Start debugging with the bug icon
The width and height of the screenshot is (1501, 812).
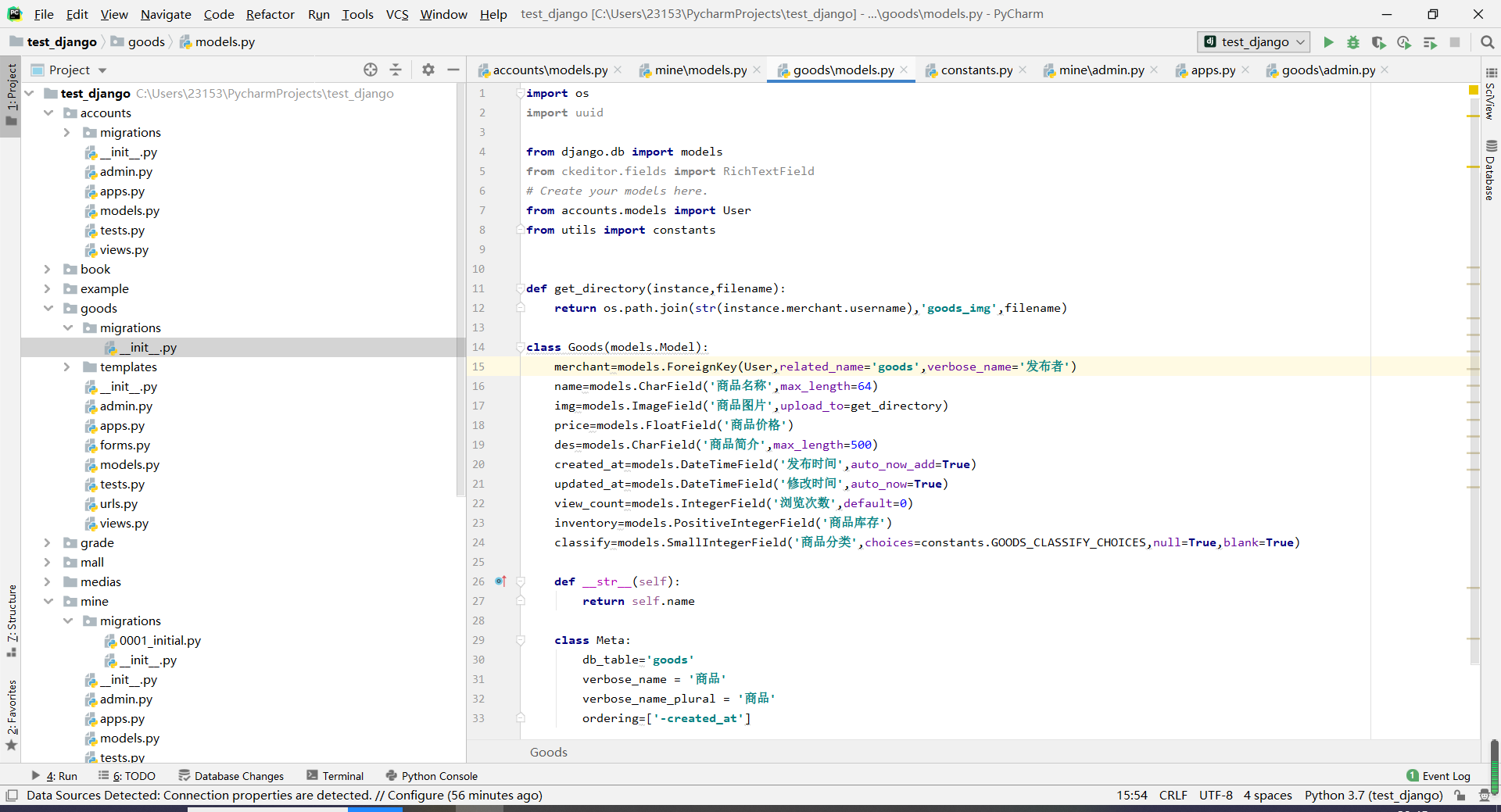[x=1353, y=42]
